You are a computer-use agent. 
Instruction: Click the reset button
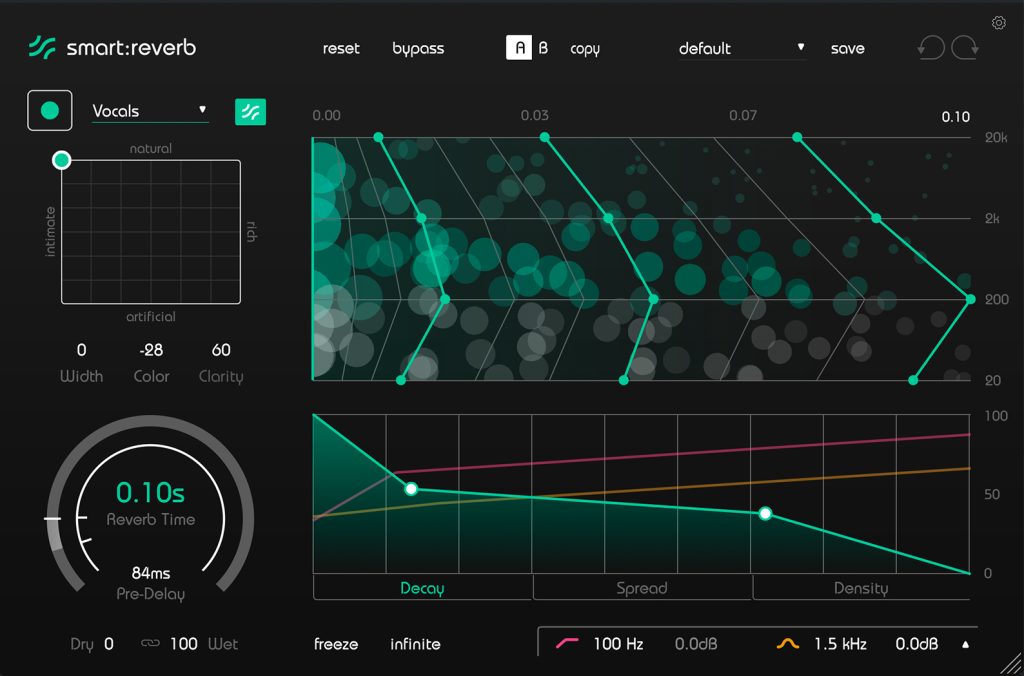coord(341,47)
